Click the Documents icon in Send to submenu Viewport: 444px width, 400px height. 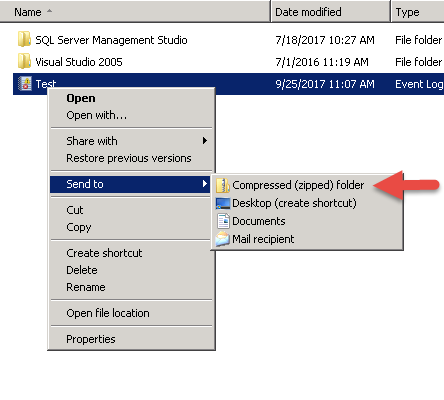click(x=223, y=221)
